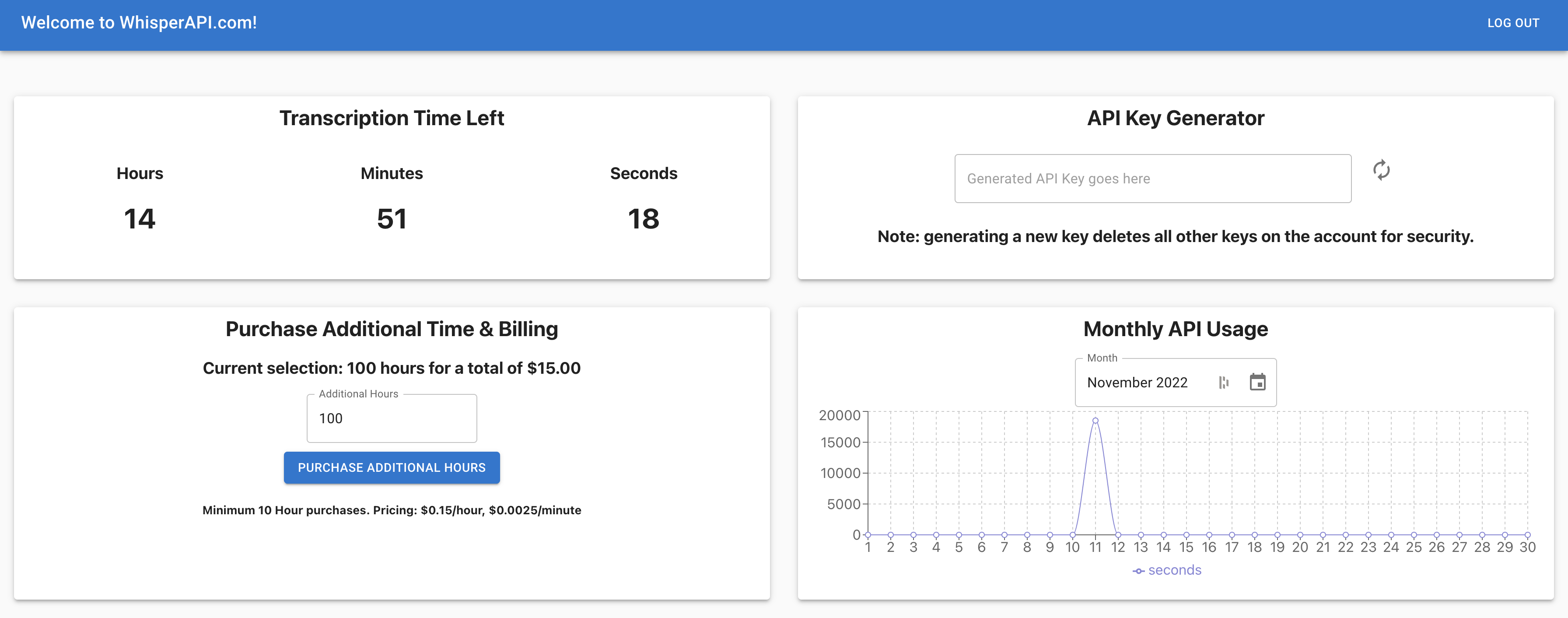1568x618 pixels.
Task: Click the 'Minutes' label
Action: pyautogui.click(x=392, y=173)
